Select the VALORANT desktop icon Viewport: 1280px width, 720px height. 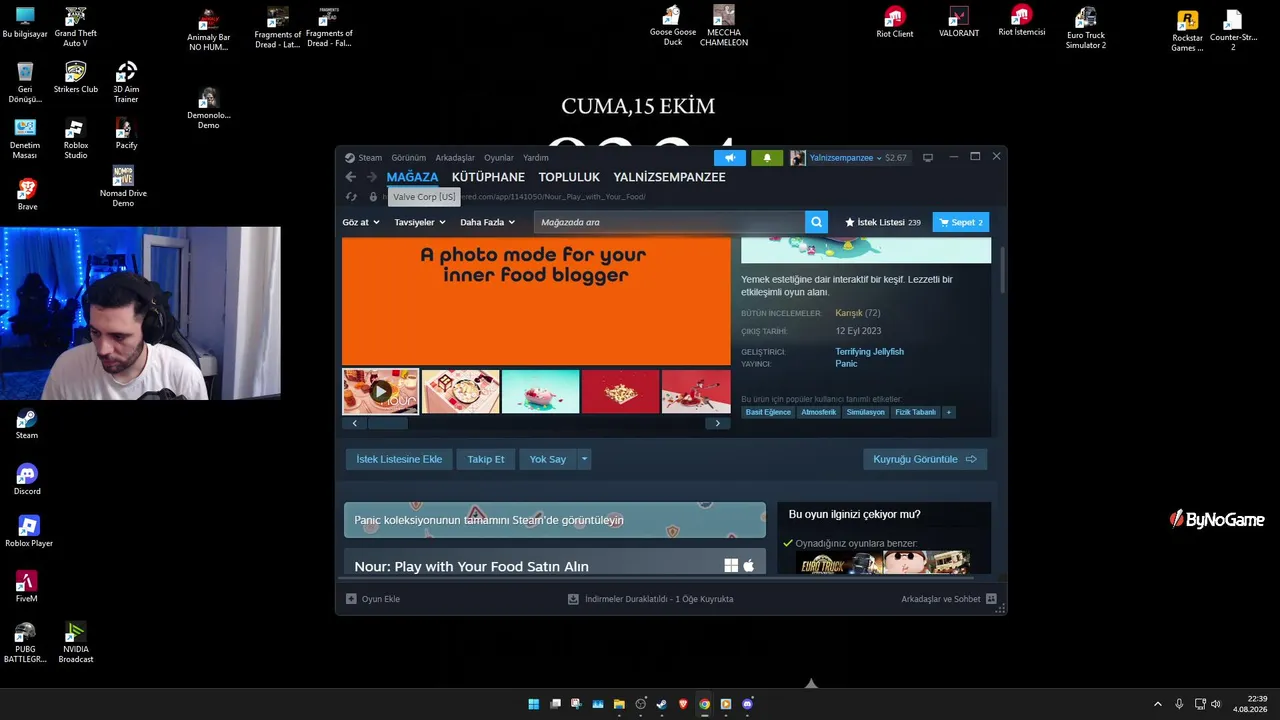pyautogui.click(x=959, y=23)
